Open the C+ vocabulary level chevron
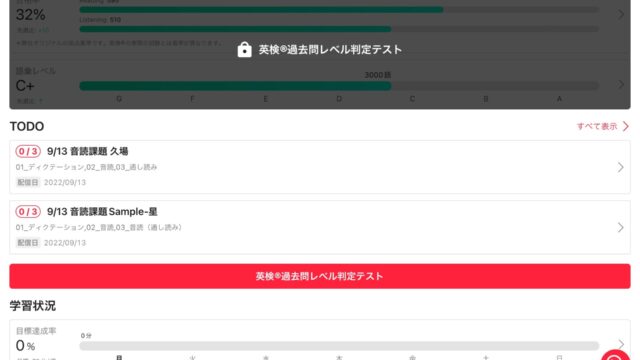 tap(621, 84)
